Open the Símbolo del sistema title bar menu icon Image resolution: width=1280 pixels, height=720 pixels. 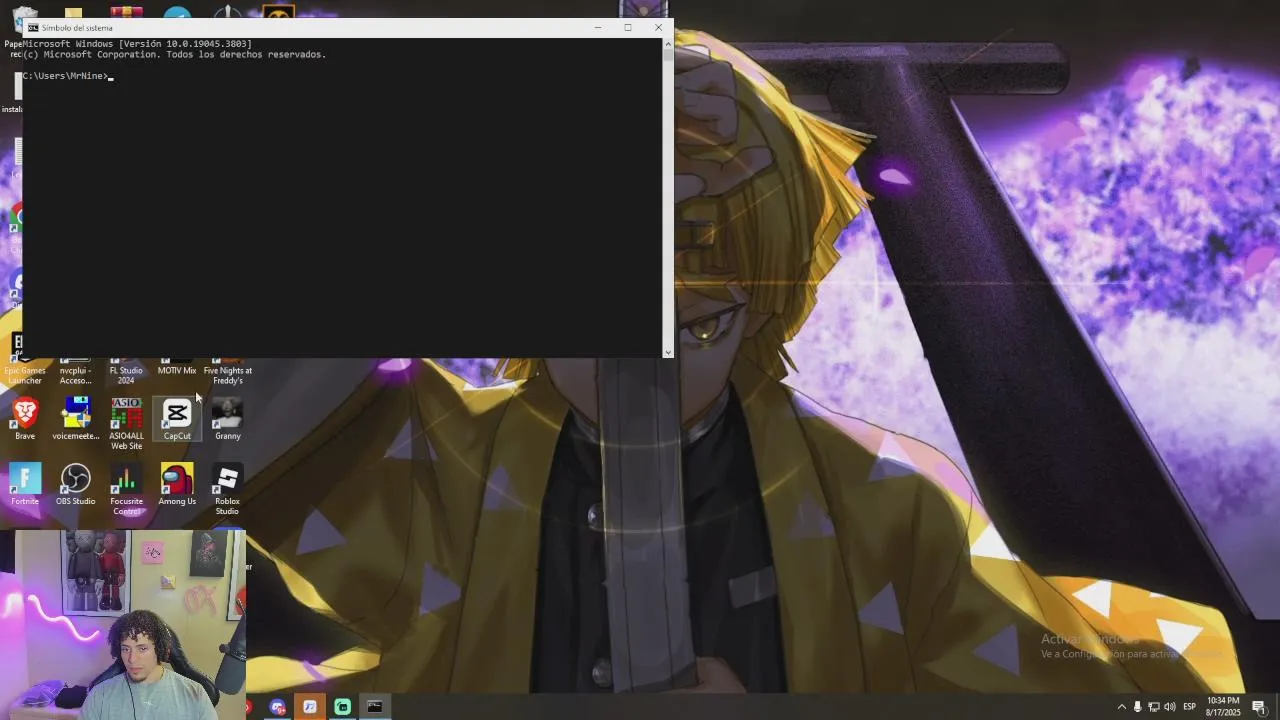(x=33, y=28)
